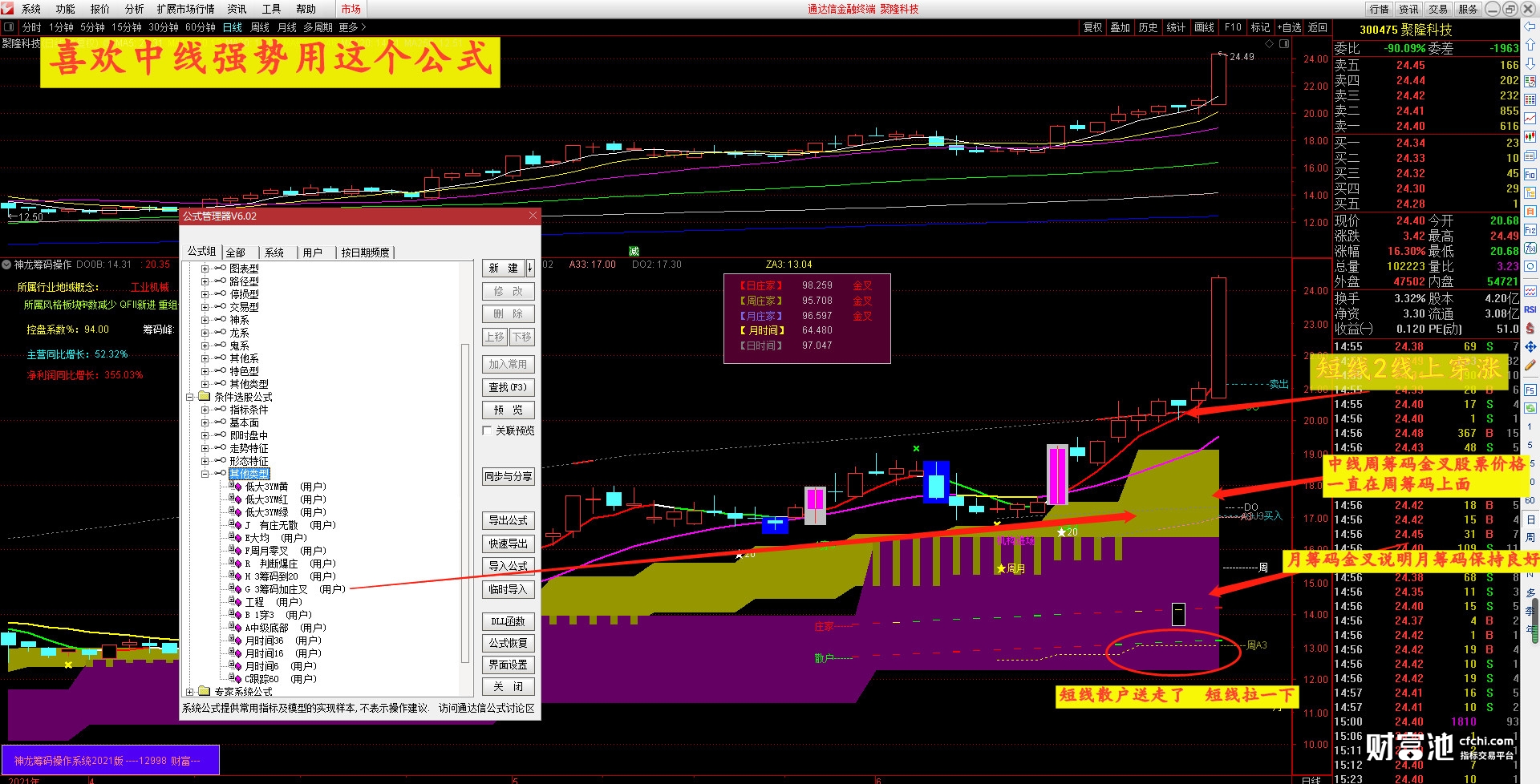Open the 系统 menu
The width and height of the screenshot is (1540, 784).
tap(31, 9)
